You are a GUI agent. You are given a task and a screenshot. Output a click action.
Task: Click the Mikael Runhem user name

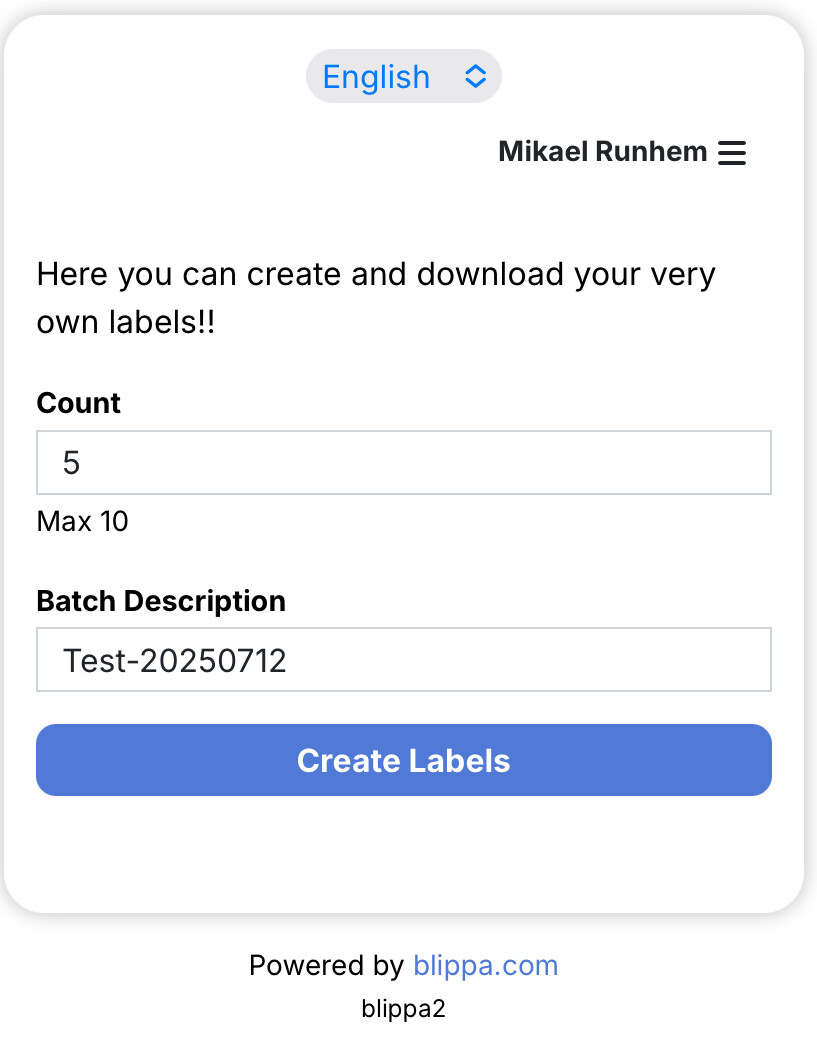coord(602,152)
